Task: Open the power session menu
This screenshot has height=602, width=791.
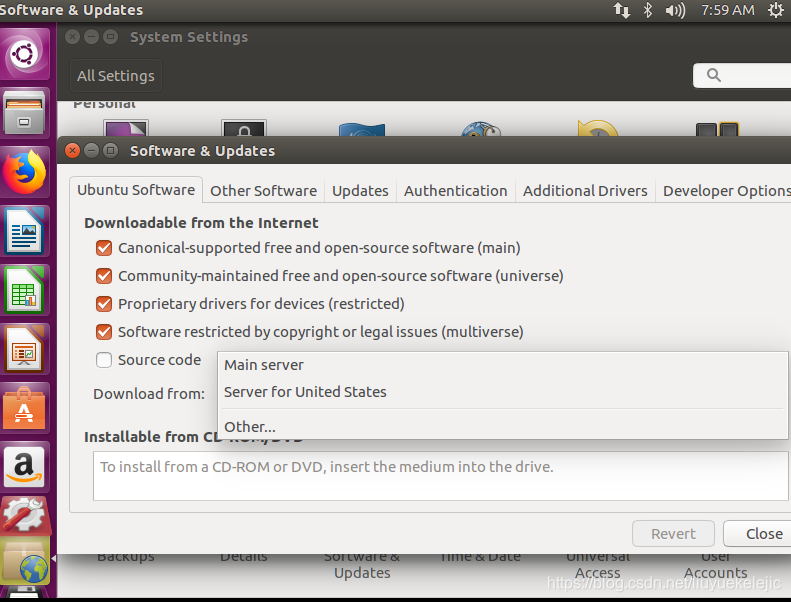Action: [x=775, y=10]
